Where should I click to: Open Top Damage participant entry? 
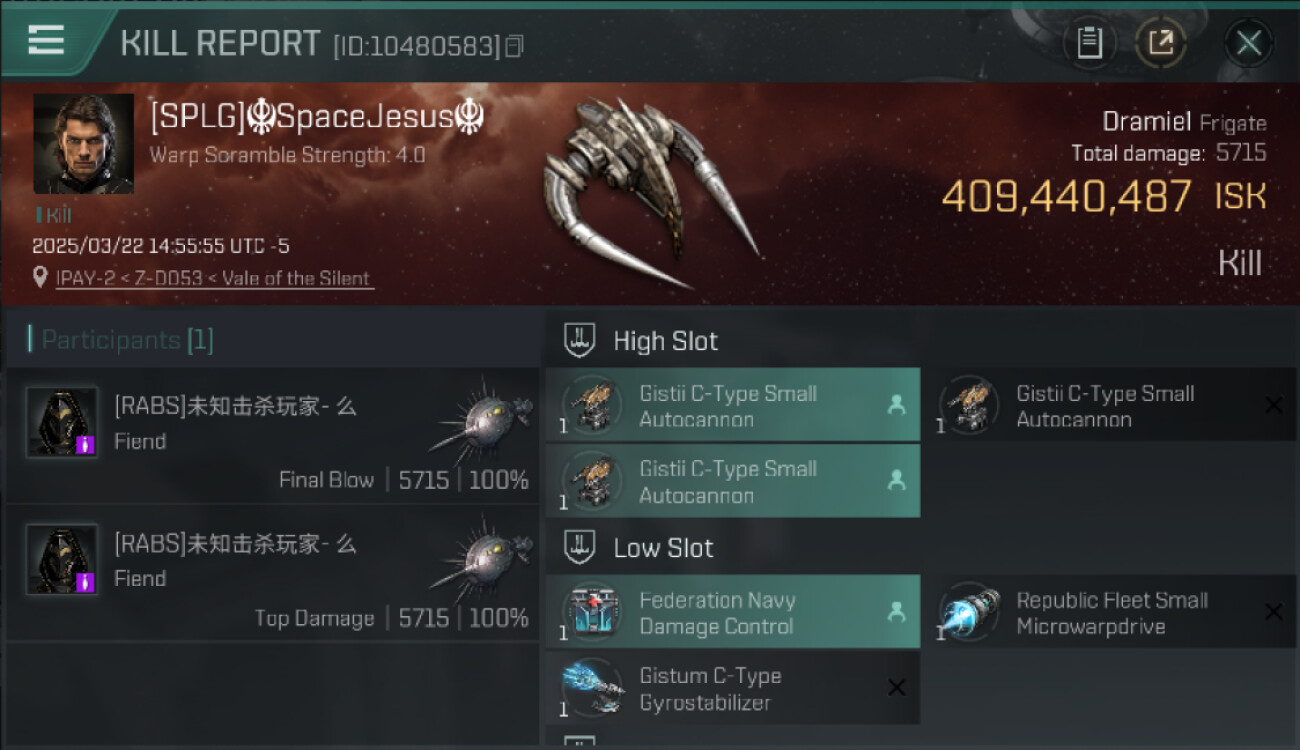pyautogui.click(x=272, y=573)
